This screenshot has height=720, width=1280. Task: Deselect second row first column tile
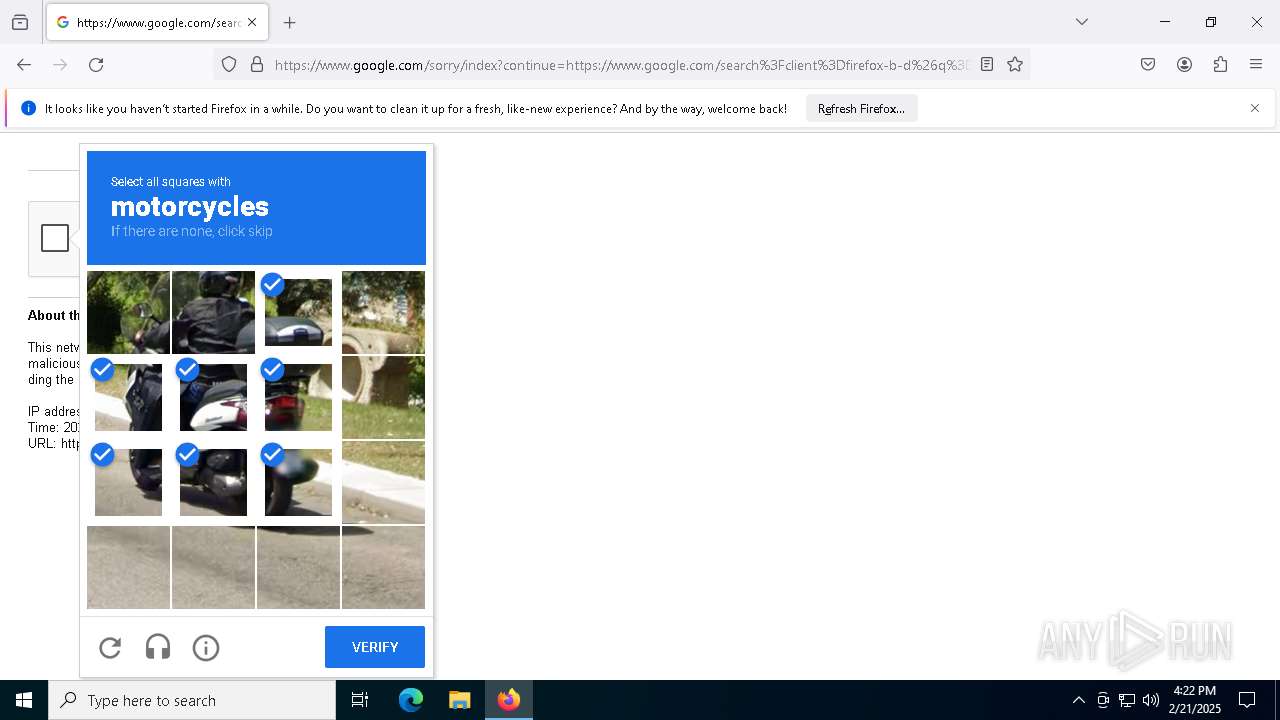[x=128, y=397]
